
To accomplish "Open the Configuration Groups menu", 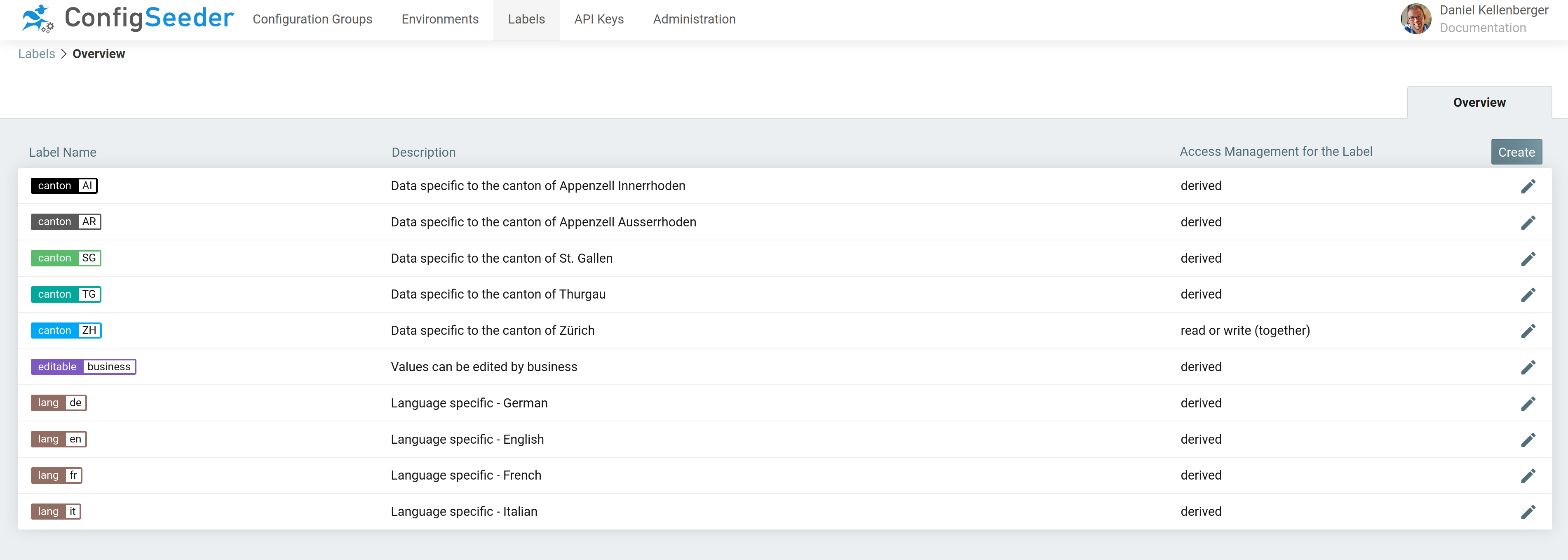I will click(312, 19).
